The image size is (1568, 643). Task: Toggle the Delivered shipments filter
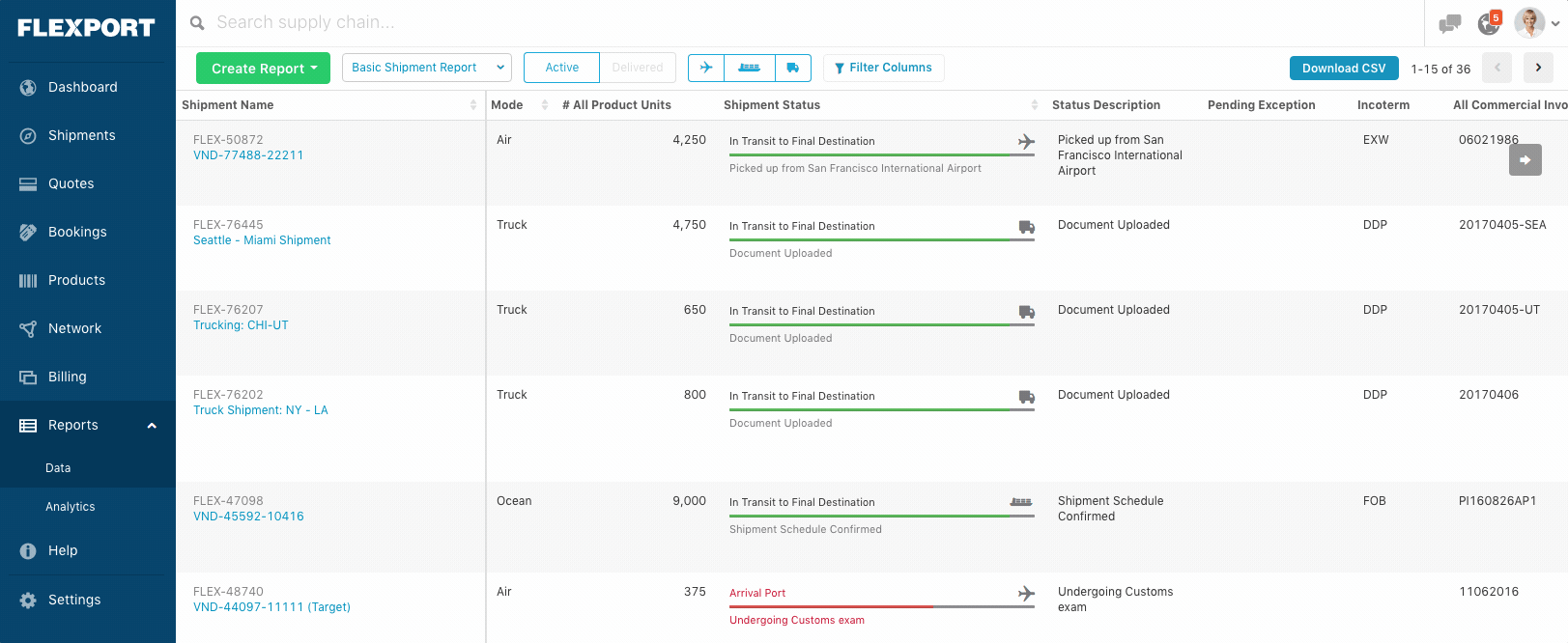click(638, 68)
